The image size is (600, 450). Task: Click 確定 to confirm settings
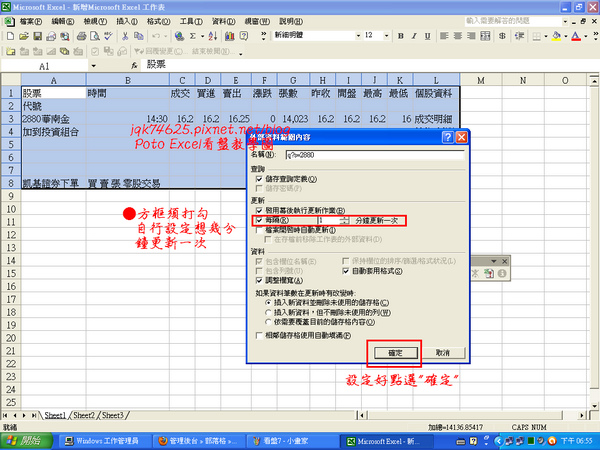pyautogui.click(x=395, y=353)
